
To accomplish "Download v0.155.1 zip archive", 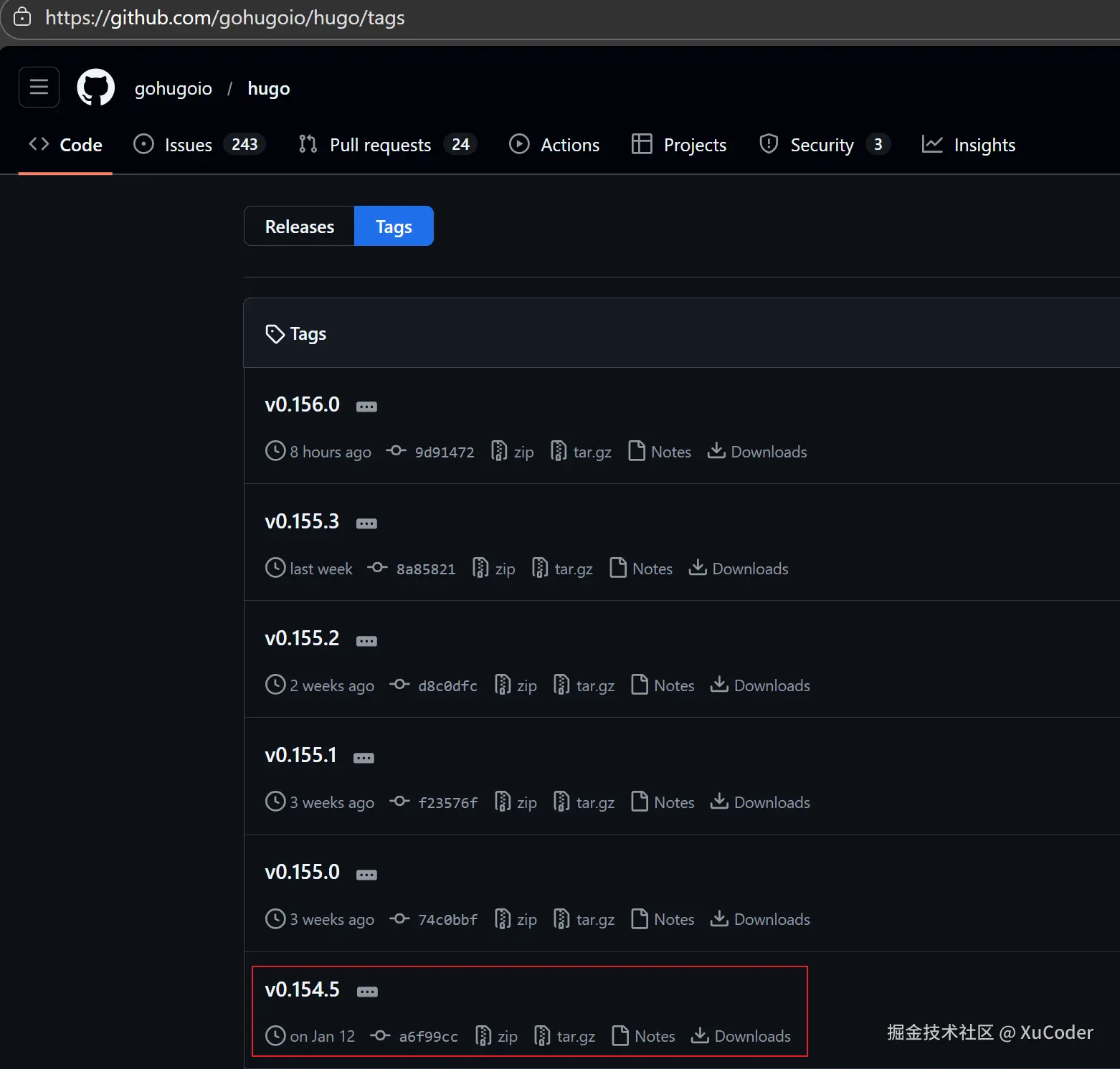I will [516, 802].
